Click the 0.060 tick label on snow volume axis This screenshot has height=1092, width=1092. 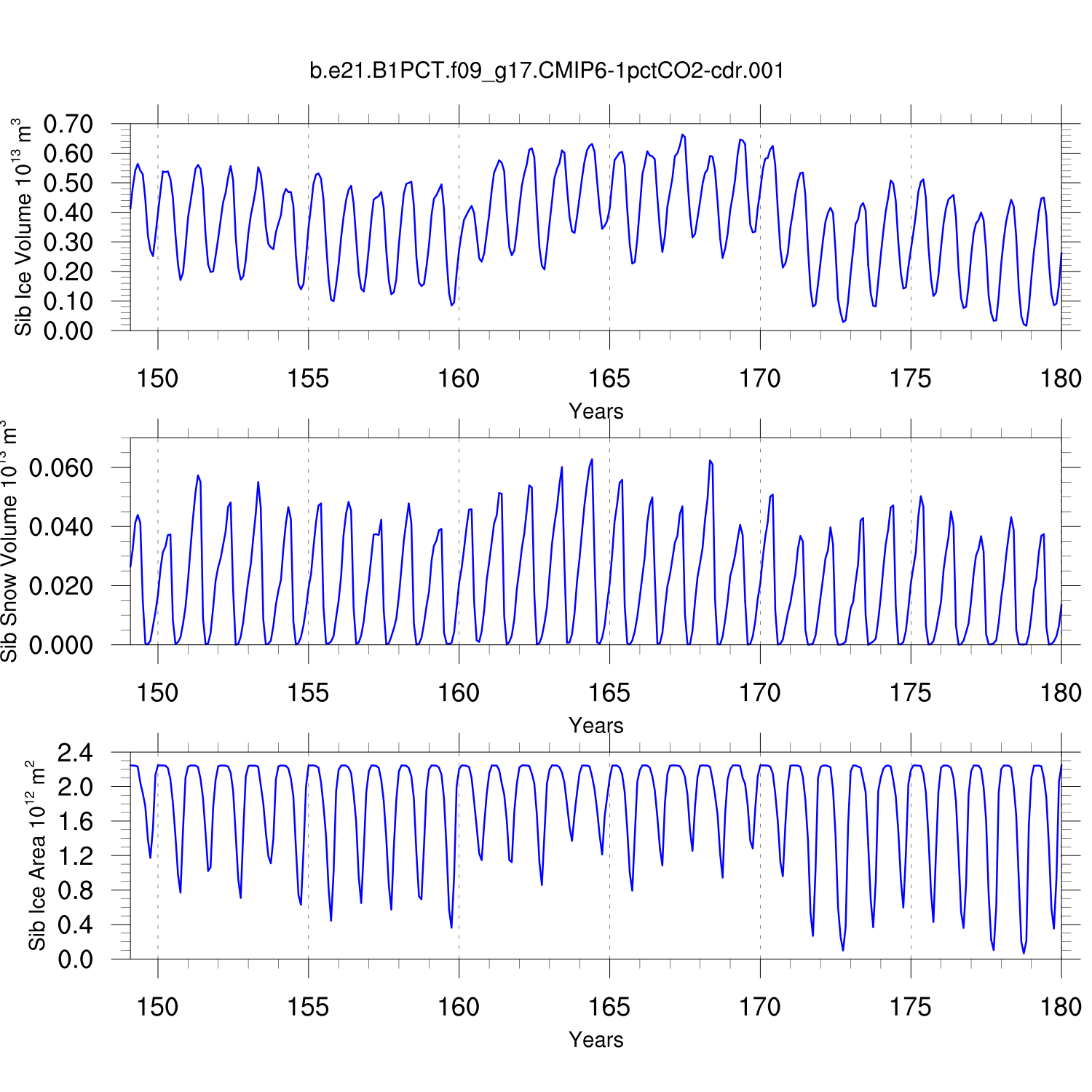(x=61, y=468)
